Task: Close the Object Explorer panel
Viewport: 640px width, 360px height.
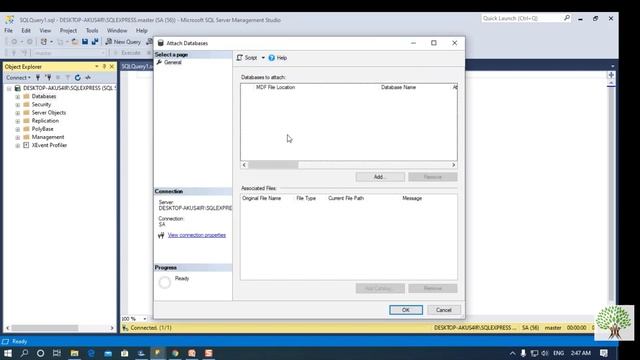Action: coord(112,67)
